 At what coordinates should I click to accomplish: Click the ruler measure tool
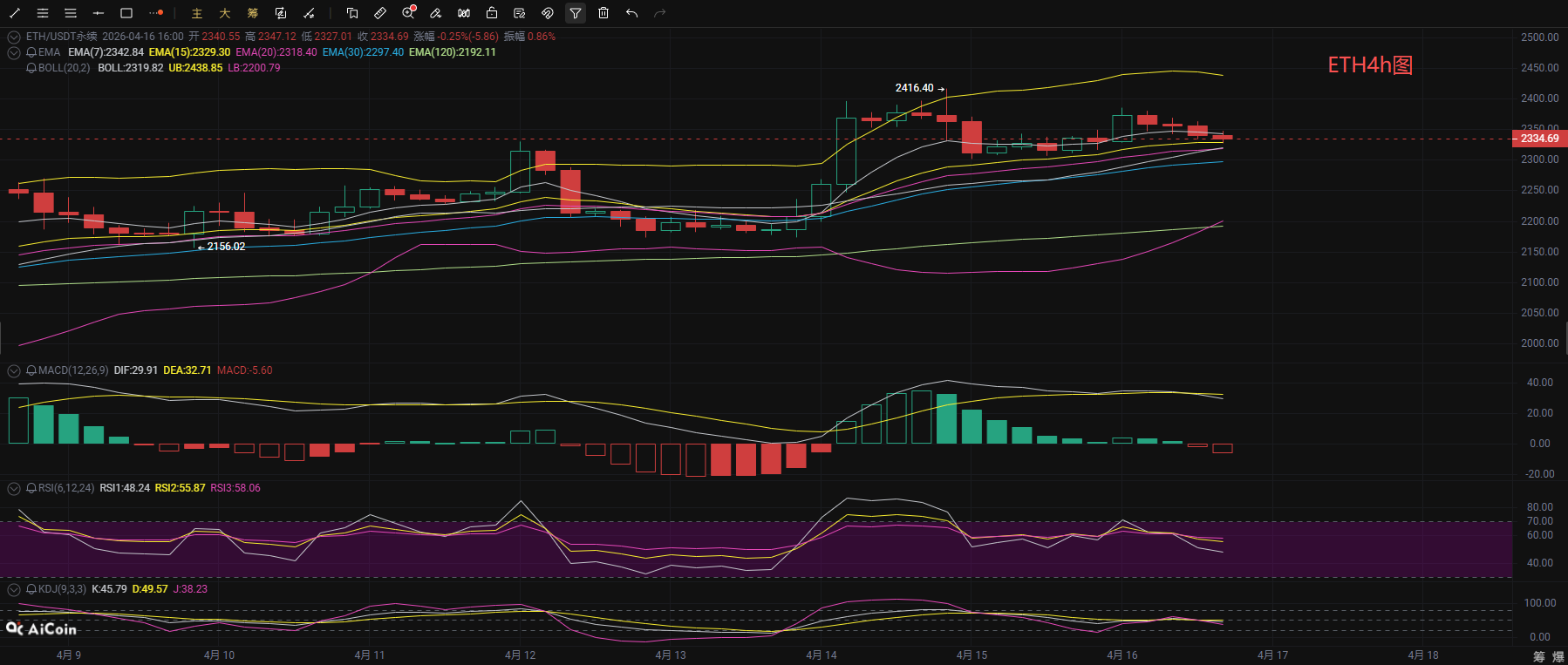click(380, 13)
